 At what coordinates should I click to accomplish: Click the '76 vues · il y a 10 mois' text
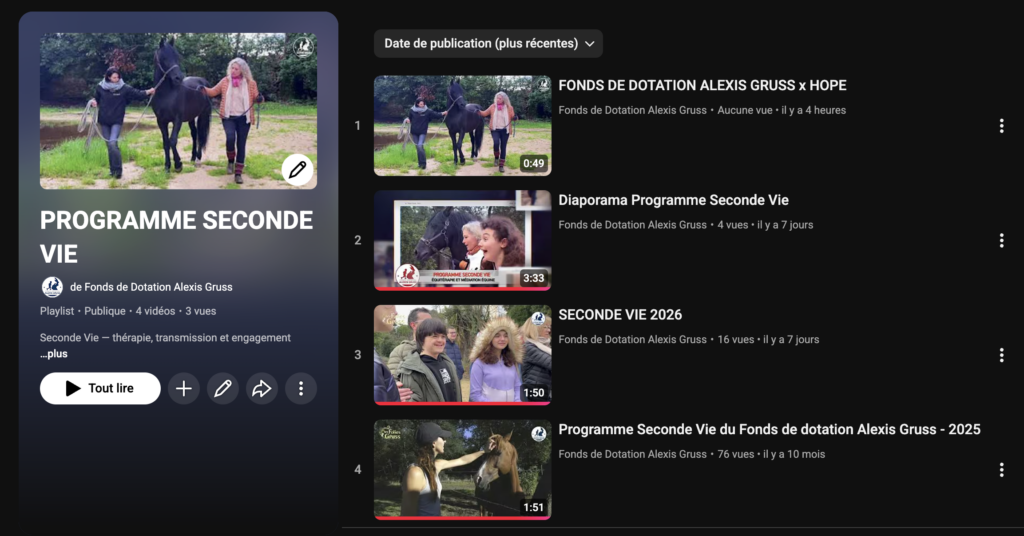(x=771, y=454)
